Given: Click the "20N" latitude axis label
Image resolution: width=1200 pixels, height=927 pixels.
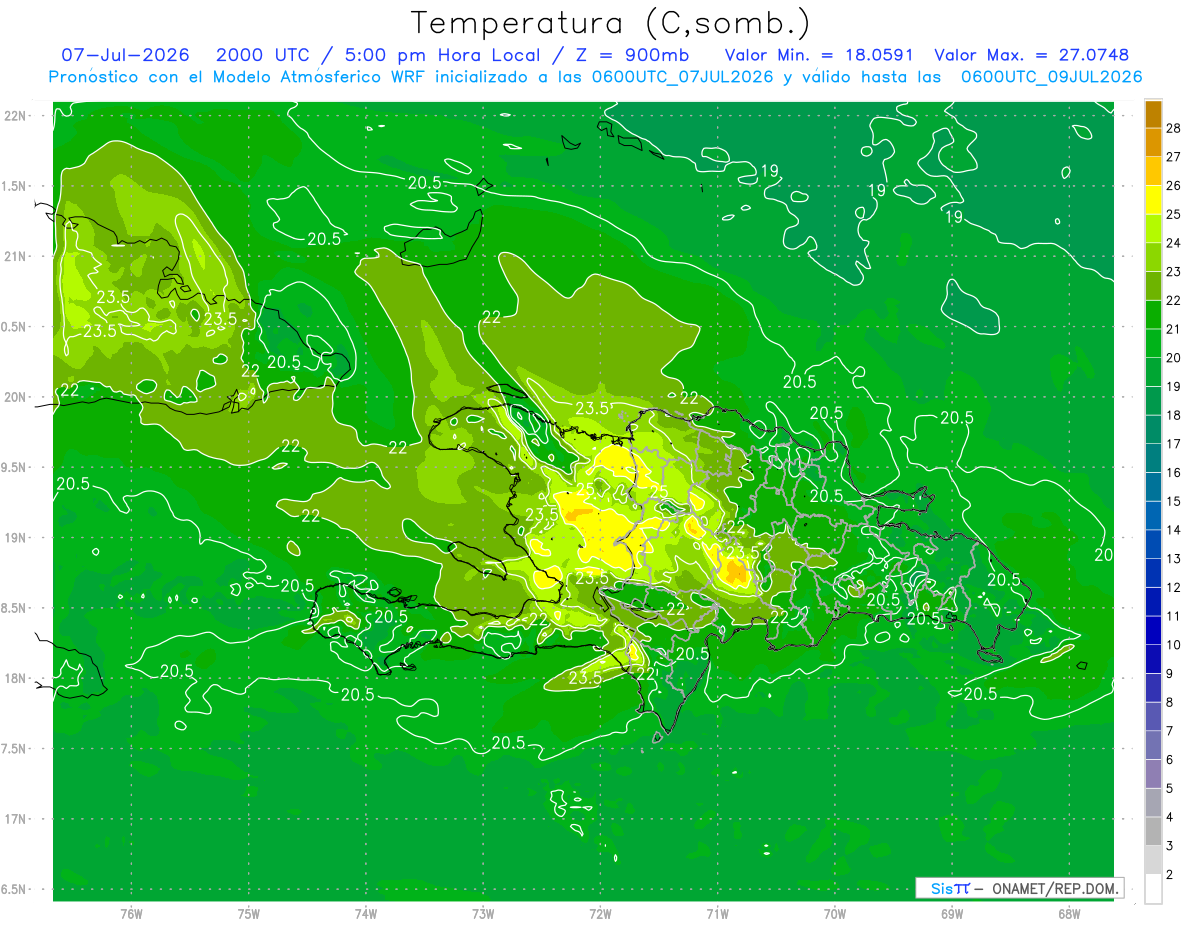Looking at the screenshot, I should (x=15, y=397).
